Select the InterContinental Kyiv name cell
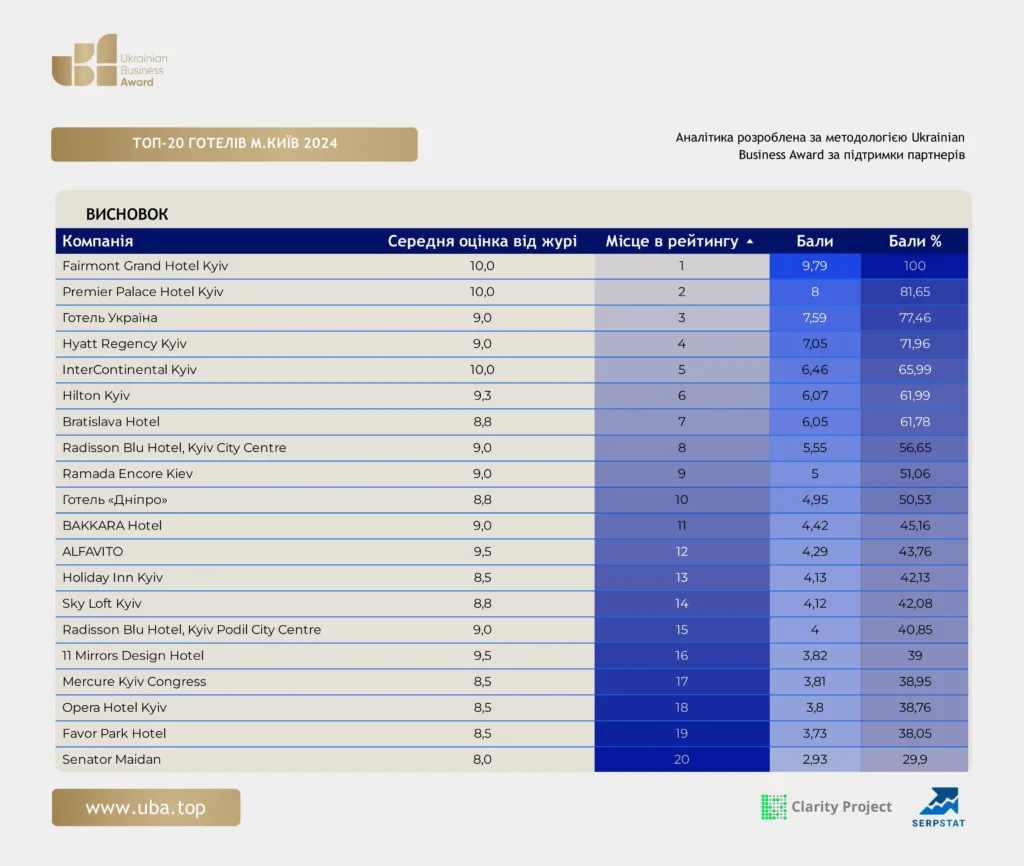This screenshot has height=866, width=1024. (x=129, y=370)
